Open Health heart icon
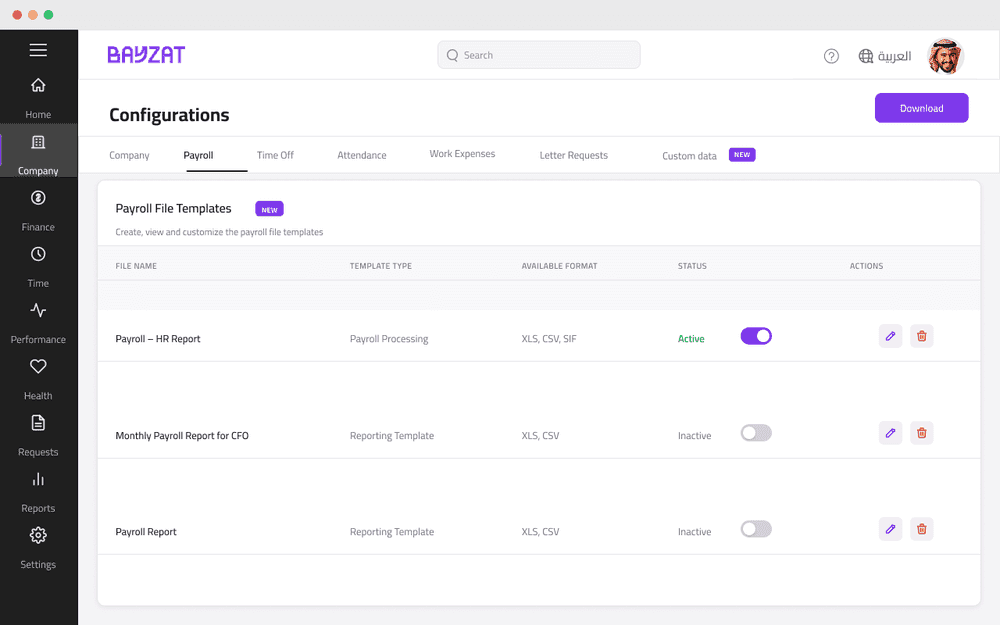The height and width of the screenshot is (625, 1000). 38,367
